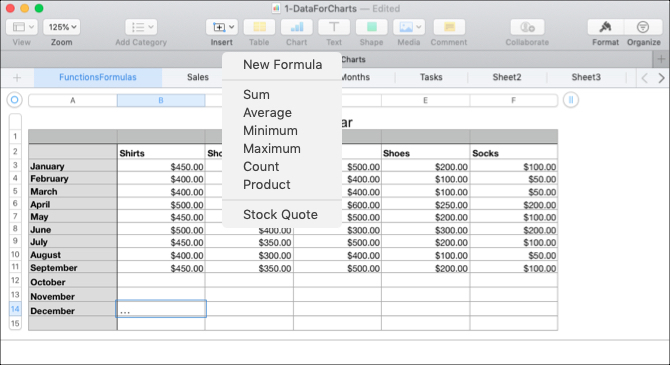
Task: Open the Format sidebar
Action: [x=605, y=27]
